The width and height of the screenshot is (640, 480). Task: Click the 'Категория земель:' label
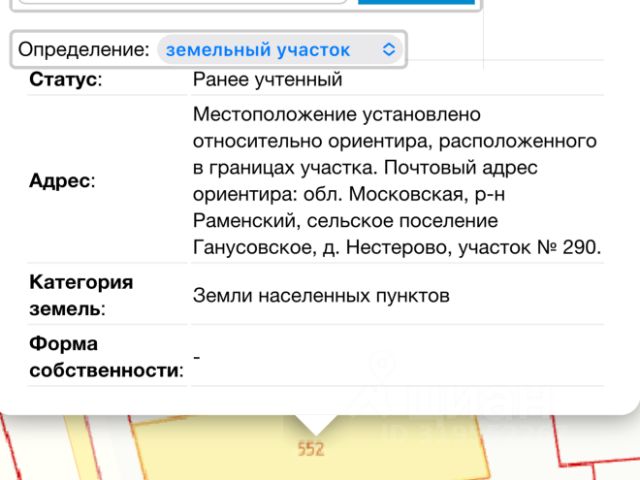81,295
